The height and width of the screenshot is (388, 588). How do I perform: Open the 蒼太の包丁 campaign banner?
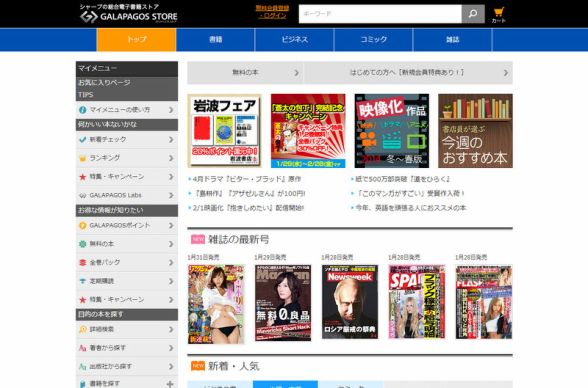click(308, 130)
